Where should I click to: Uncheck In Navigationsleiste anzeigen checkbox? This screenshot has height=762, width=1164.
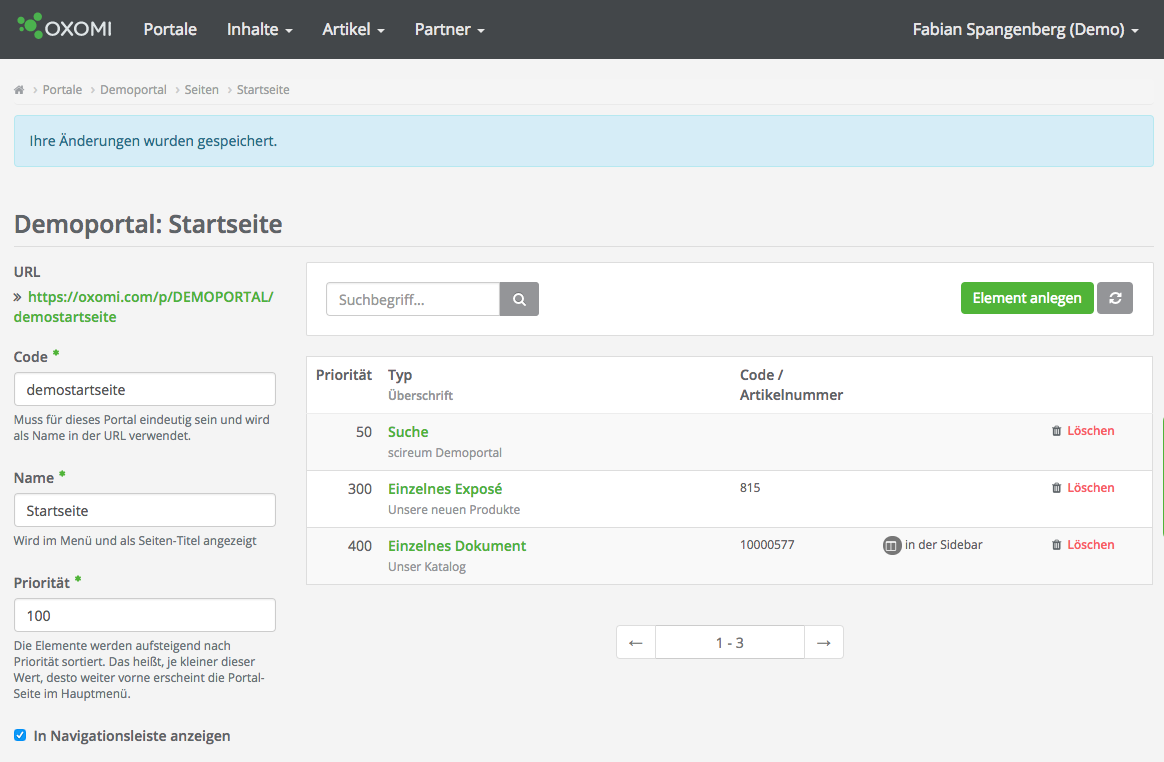point(20,736)
